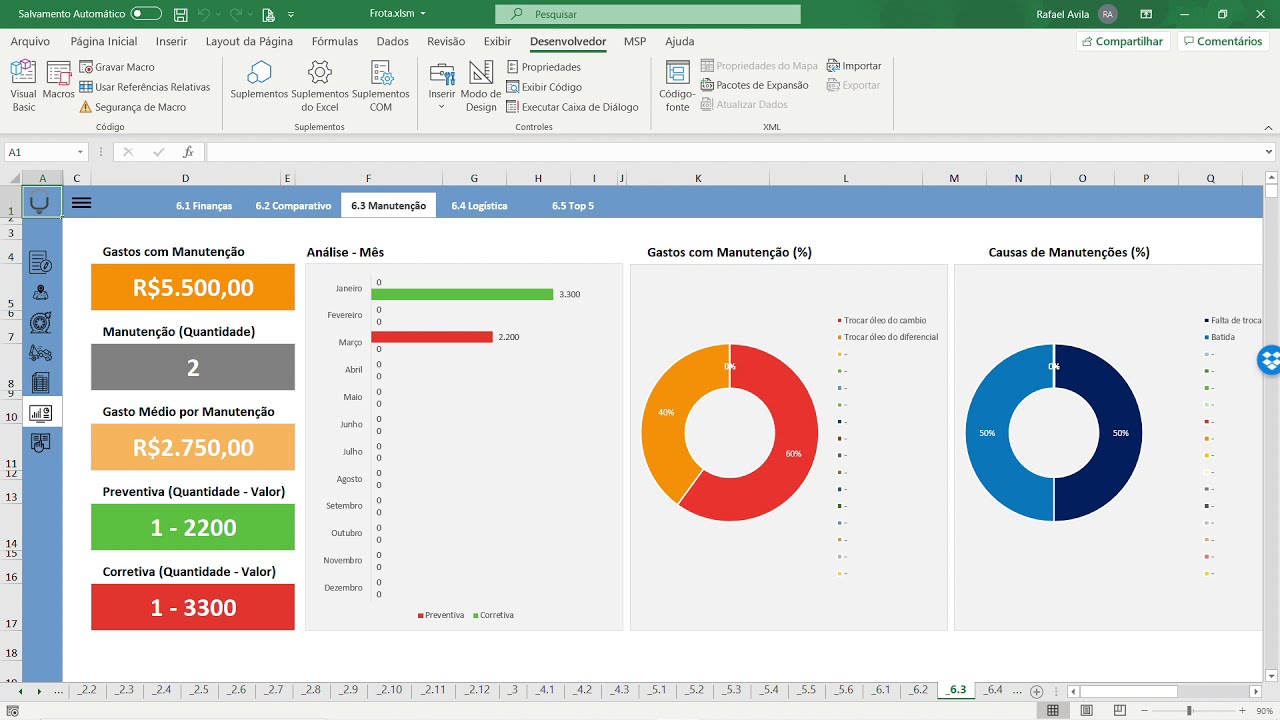Viewport: 1280px width, 720px height.
Task: Open the Name Box dropdown arrow
Action: click(81, 152)
